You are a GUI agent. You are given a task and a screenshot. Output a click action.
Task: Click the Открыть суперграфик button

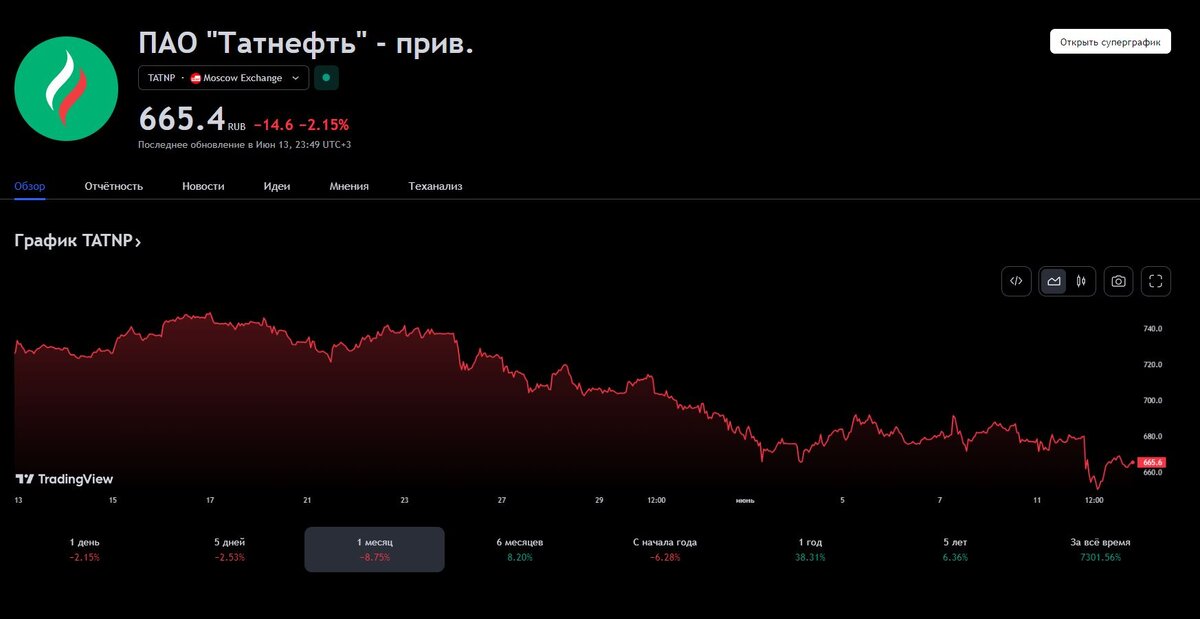1110,41
